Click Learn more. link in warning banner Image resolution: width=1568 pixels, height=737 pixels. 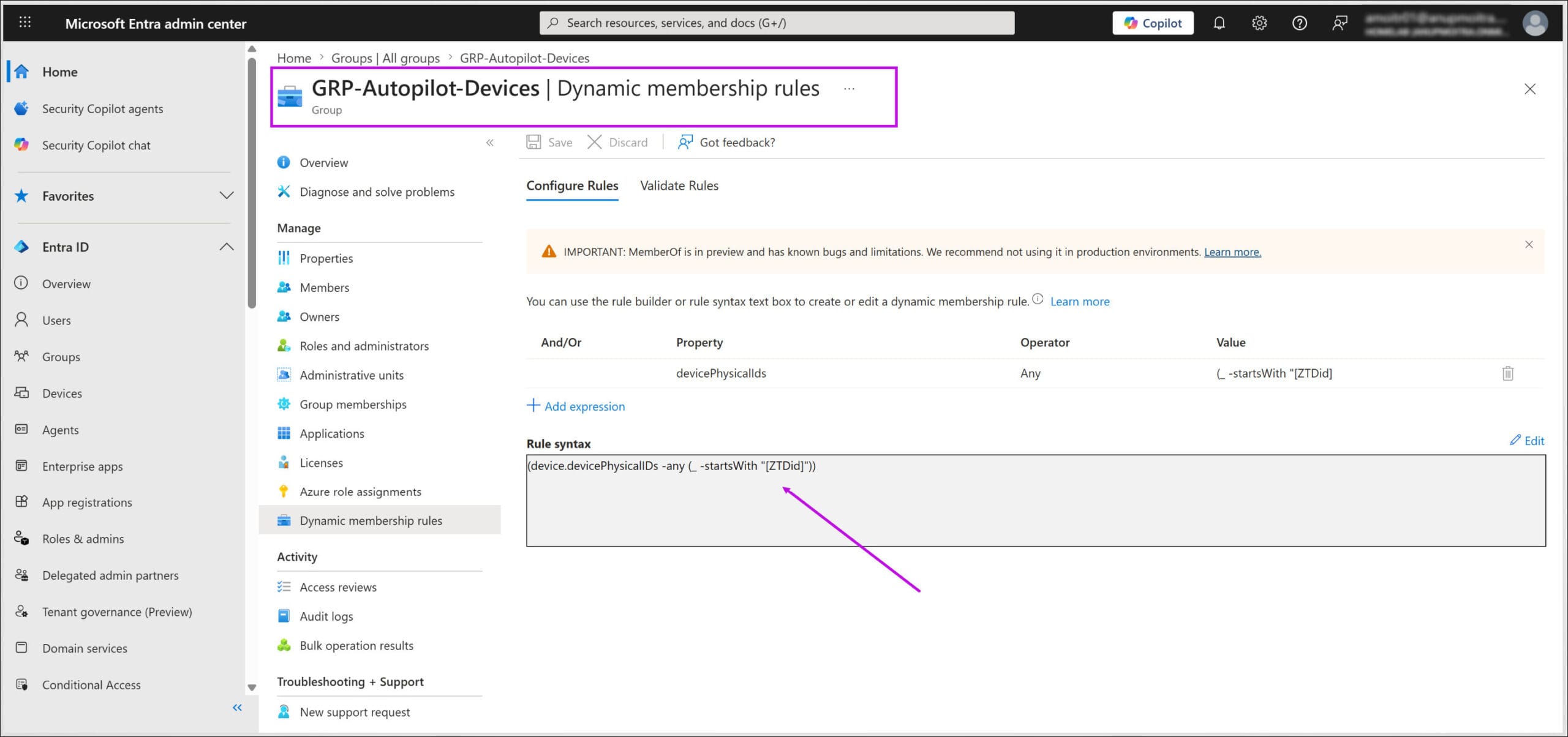(1232, 252)
